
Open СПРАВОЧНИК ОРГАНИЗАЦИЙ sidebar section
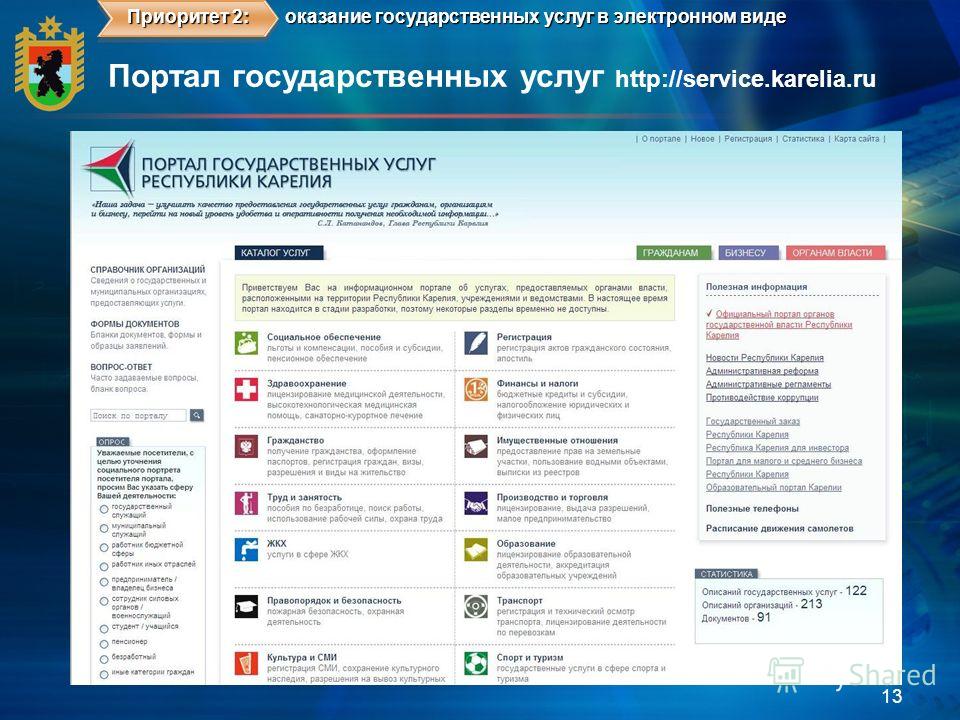148,269
